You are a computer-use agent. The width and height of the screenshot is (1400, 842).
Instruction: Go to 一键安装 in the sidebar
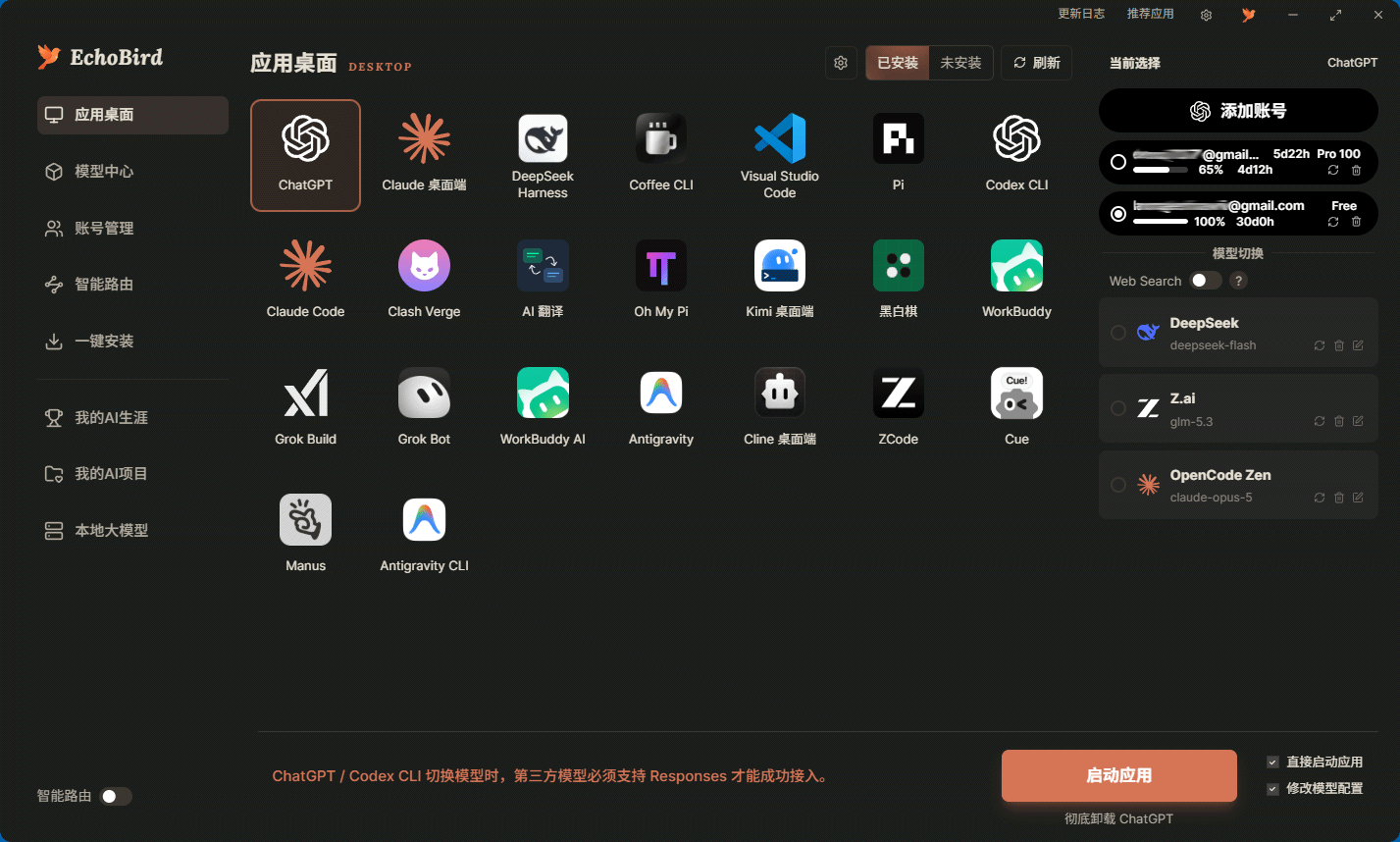click(133, 342)
